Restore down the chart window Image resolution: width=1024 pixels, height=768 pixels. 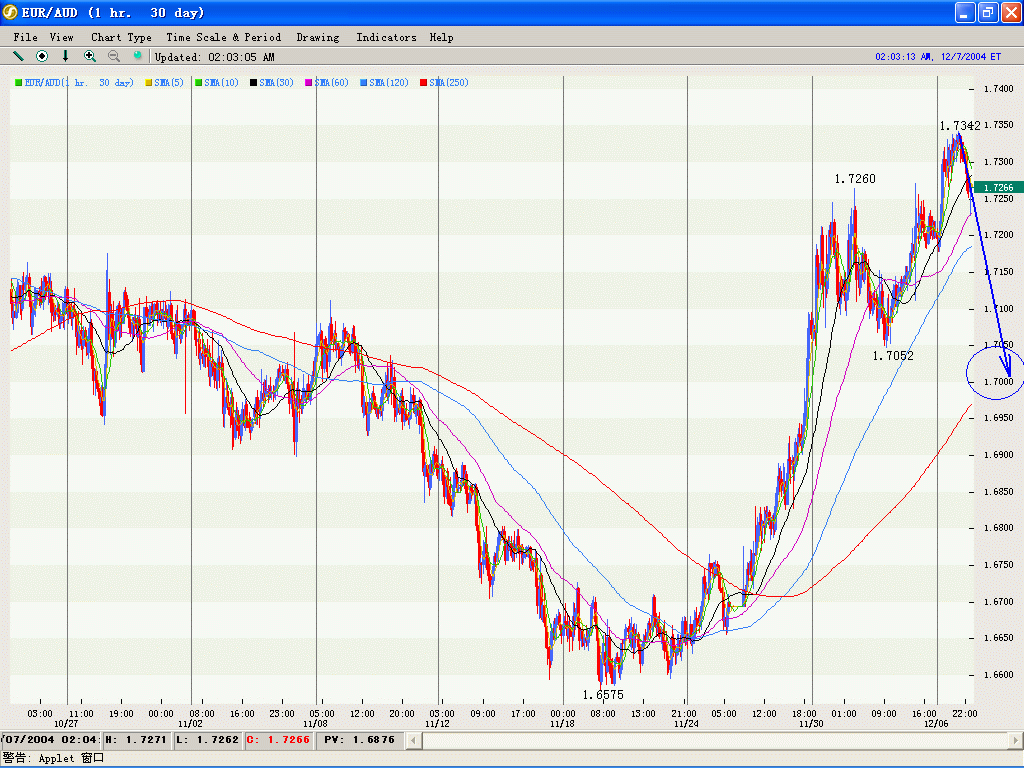[x=987, y=12]
